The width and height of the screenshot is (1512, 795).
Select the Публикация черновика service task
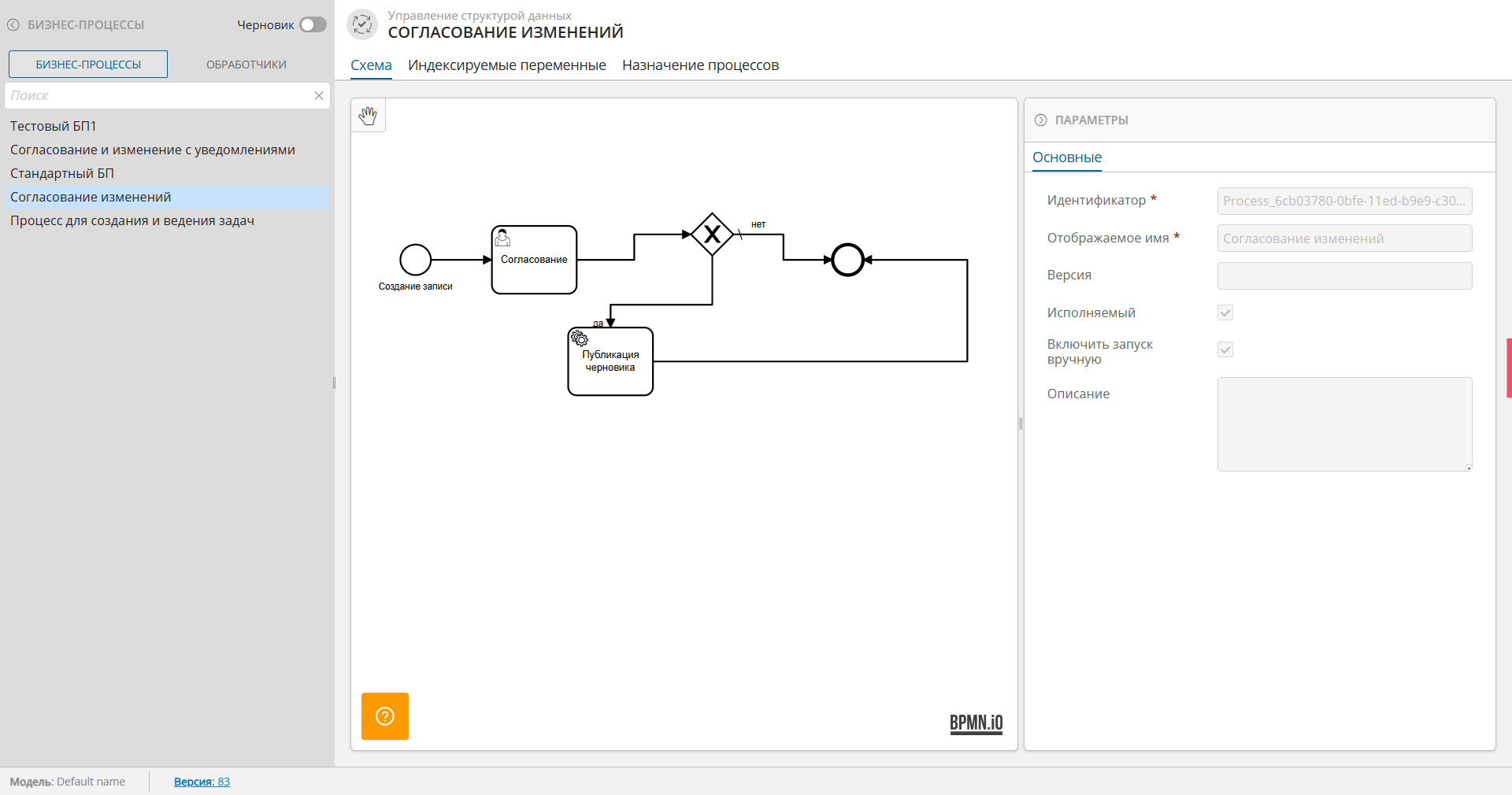pos(610,362)
